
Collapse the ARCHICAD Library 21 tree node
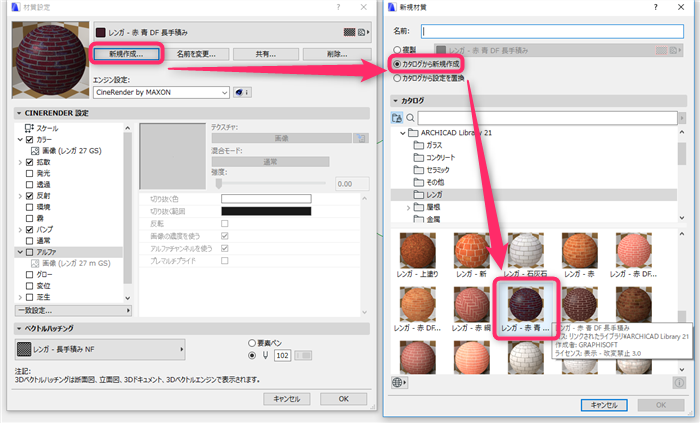point(403,133)
